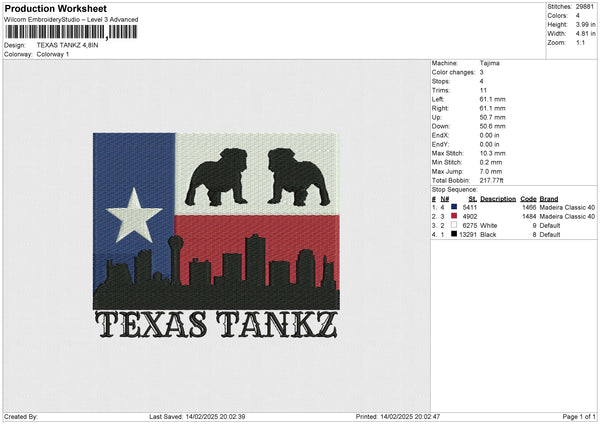Click the right bulldog silhouette
Image resolution: width=600 pixels, height=424 pixels.
299,175
